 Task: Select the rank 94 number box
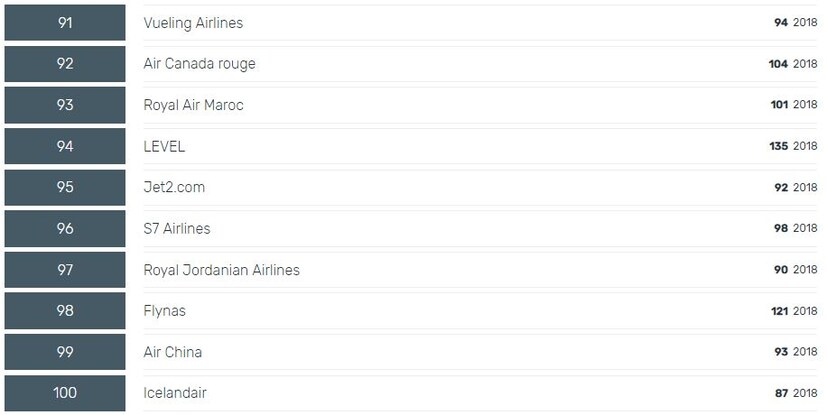(x=65, y=146)
